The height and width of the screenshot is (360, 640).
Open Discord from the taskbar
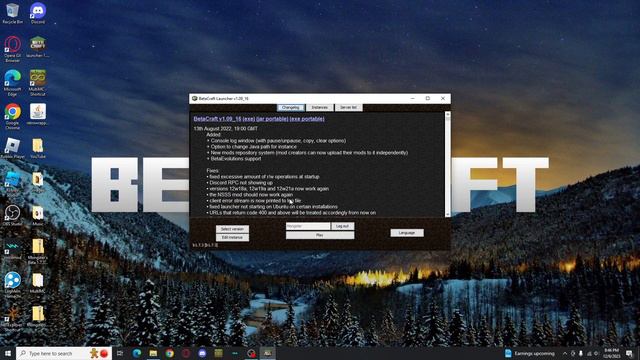click(x=202, y=353)
